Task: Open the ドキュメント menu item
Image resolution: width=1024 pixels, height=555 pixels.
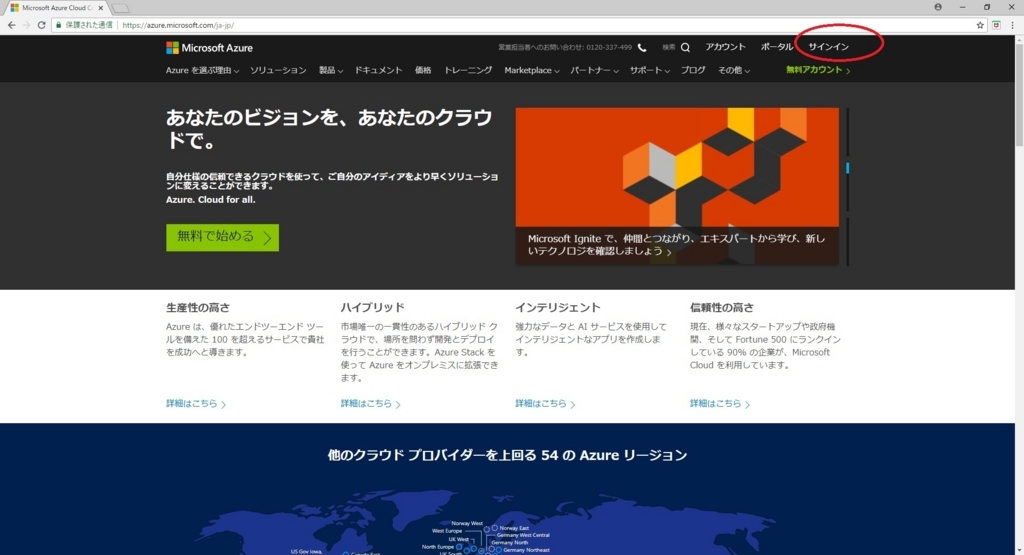Action: [x=378, y=70]
